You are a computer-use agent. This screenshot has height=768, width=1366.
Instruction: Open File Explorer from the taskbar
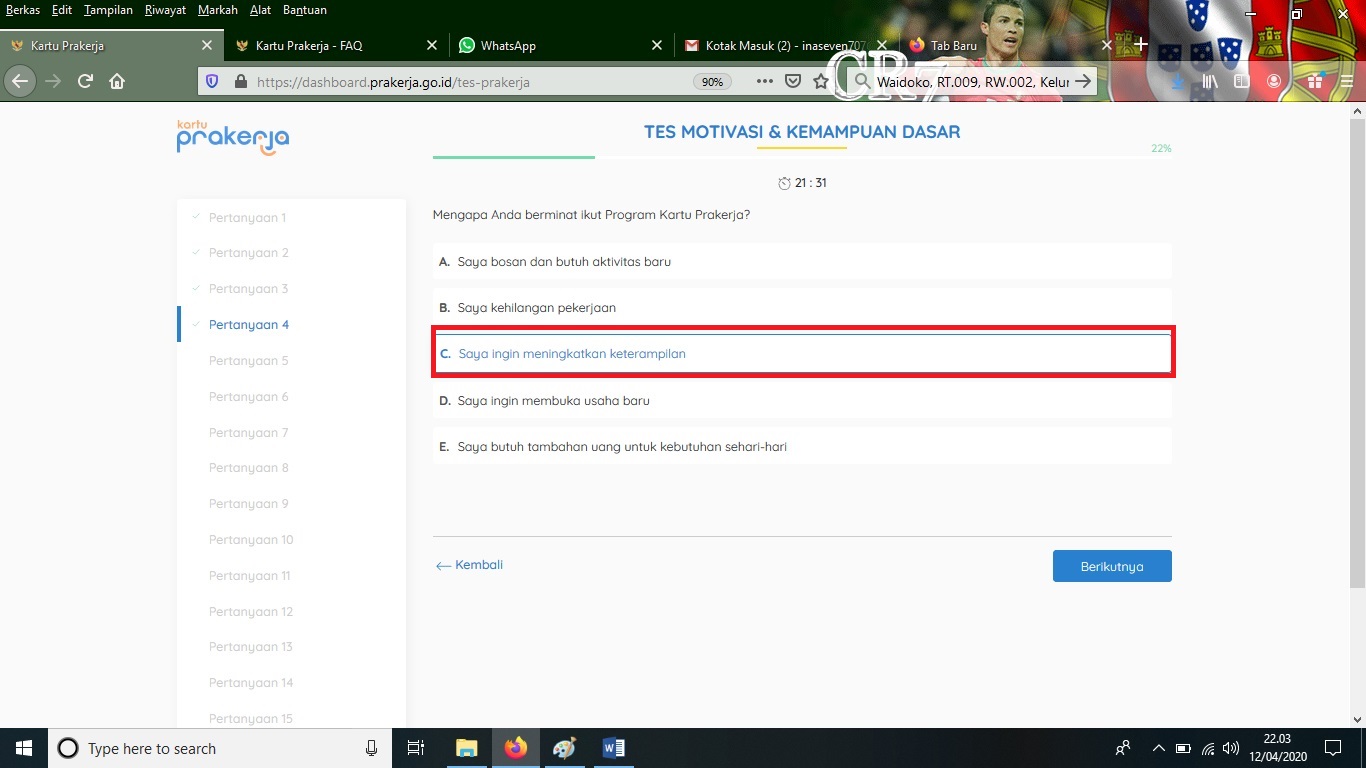(x=466, y=748)
